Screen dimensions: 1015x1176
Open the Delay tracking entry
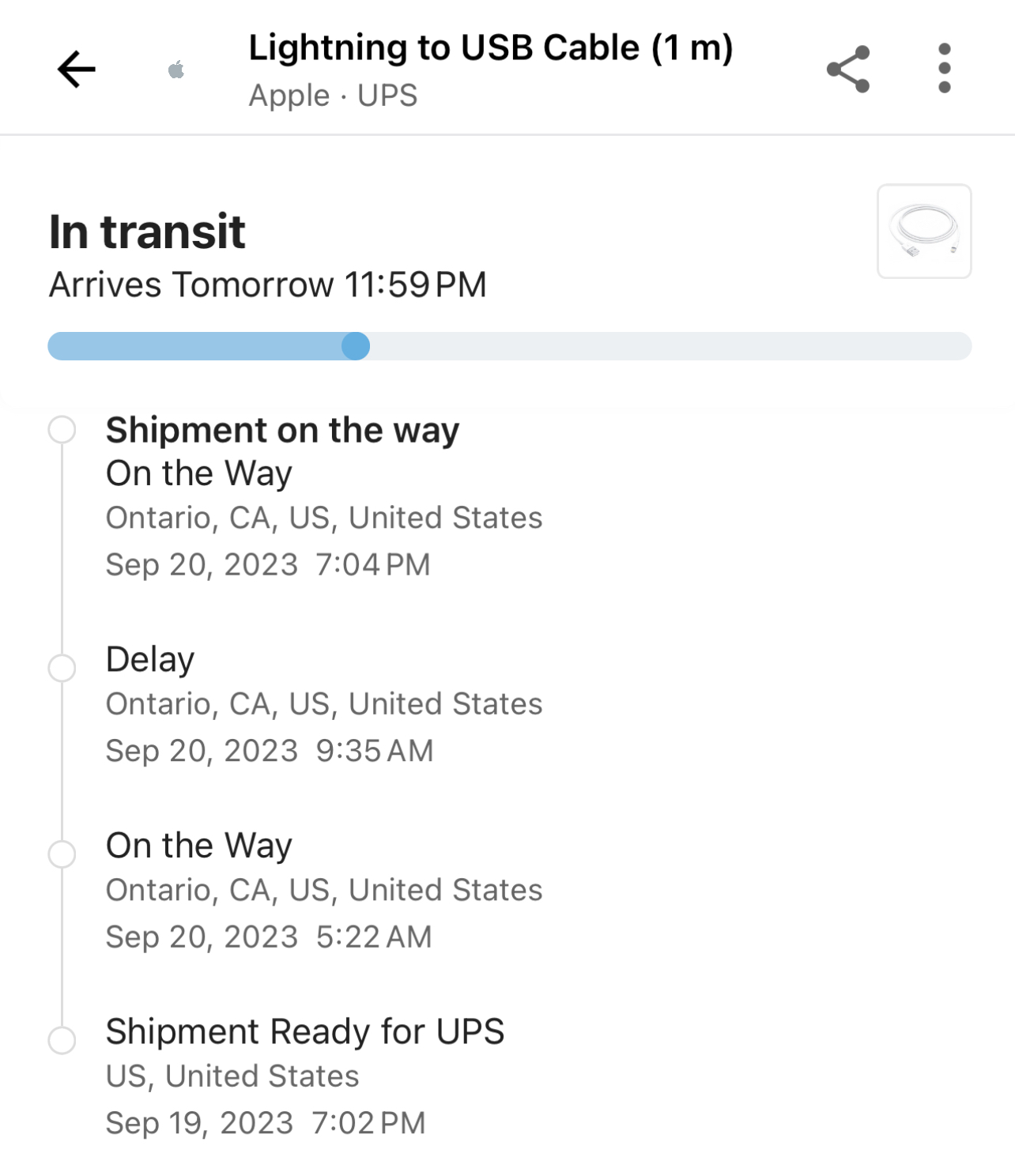click(x=150, y=659)
